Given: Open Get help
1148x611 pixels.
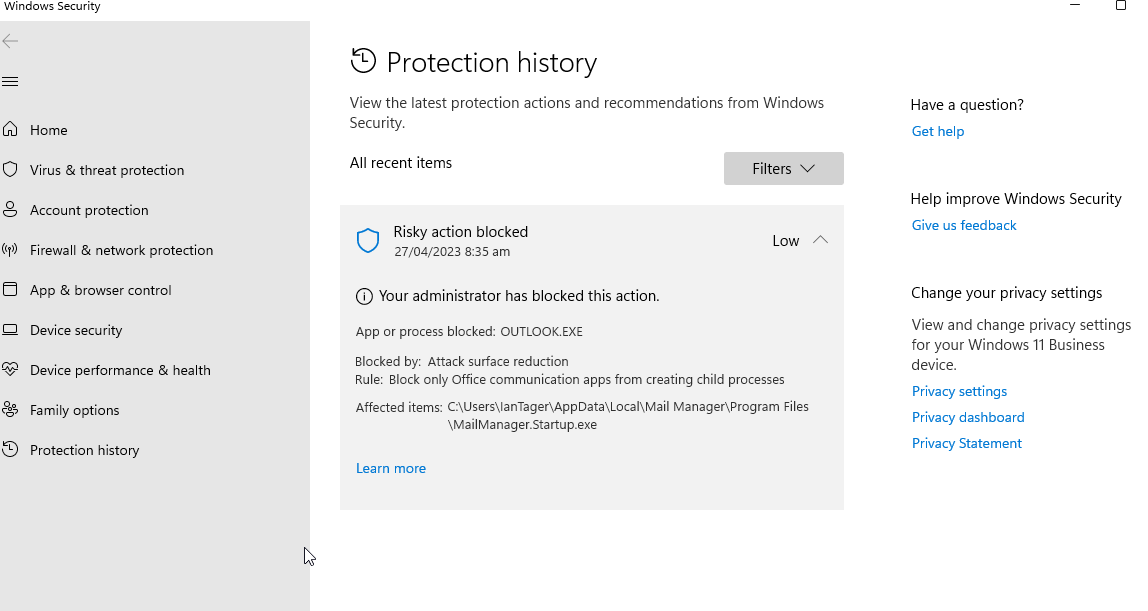Looking at the screenshot, I should (x=937, y=131).
